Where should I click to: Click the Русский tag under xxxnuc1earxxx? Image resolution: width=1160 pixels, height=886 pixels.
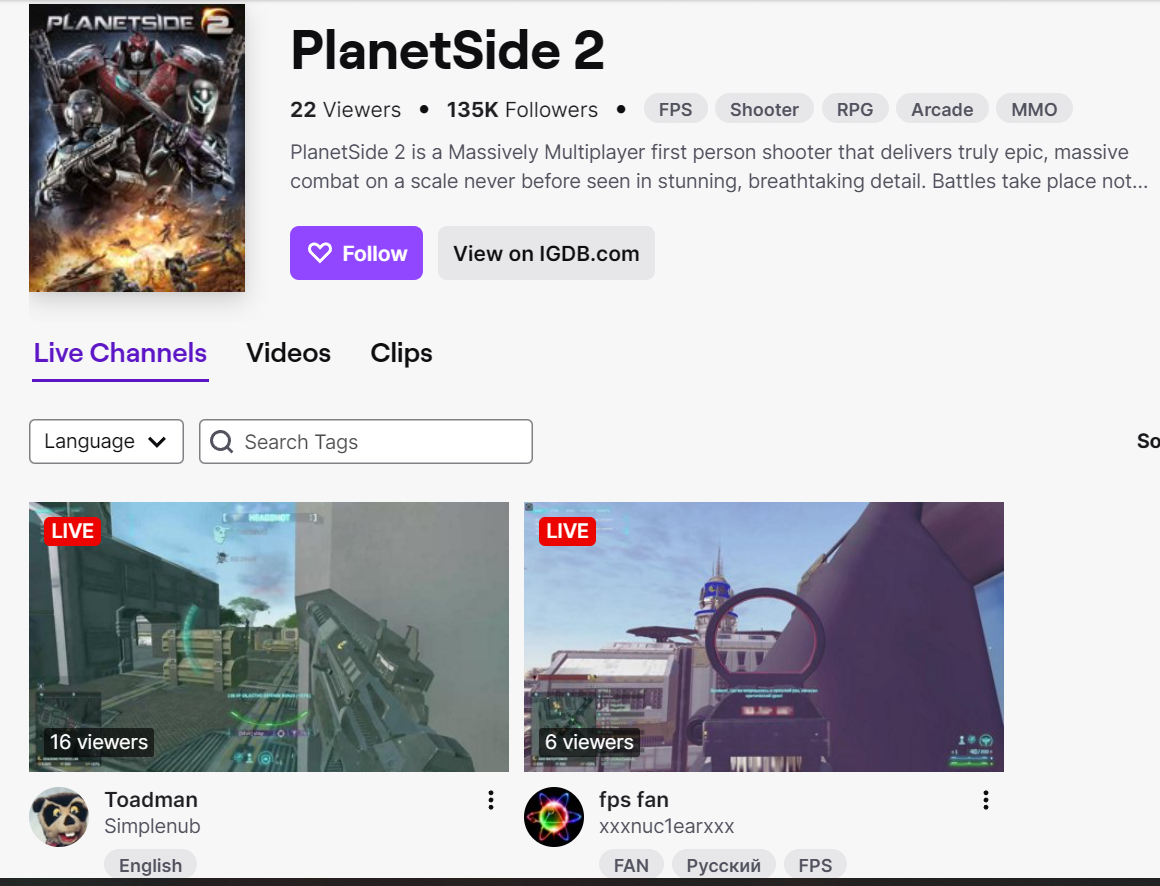[724, 865]
